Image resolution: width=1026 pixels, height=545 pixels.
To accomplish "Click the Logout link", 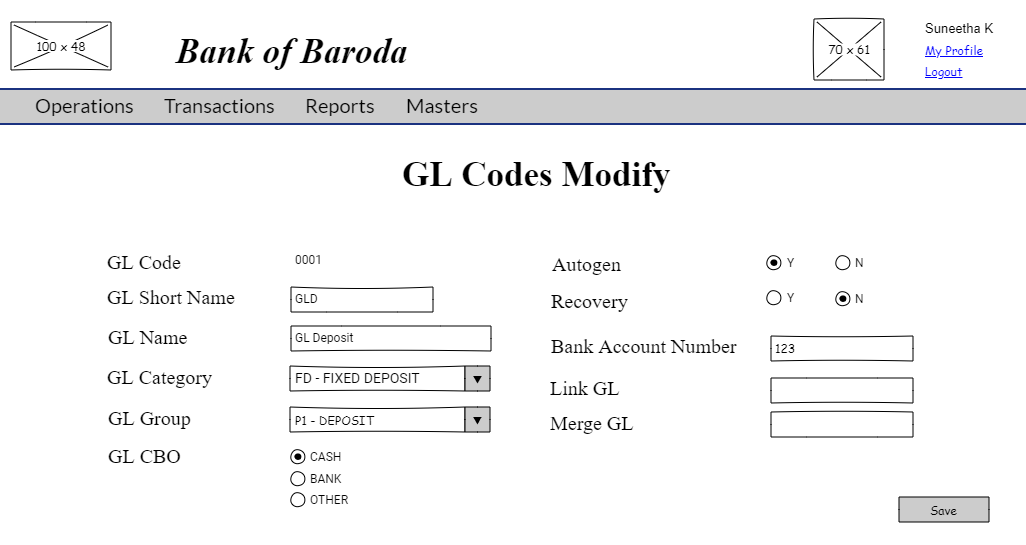I will click(x=943, y=72).
